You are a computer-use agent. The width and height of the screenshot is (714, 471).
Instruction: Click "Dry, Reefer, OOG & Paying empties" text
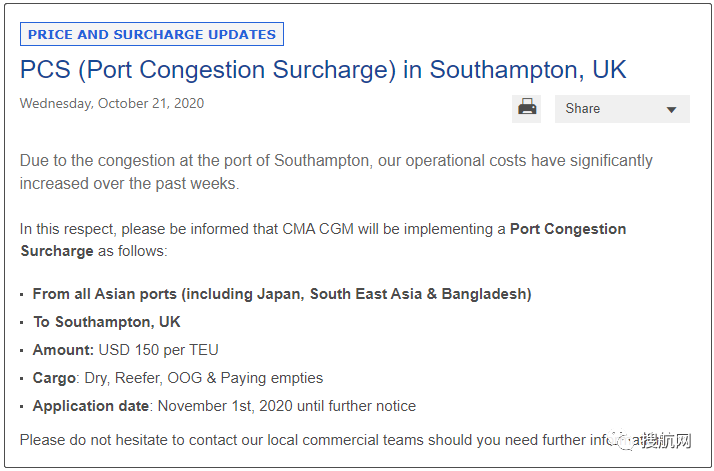pos(202,378)
